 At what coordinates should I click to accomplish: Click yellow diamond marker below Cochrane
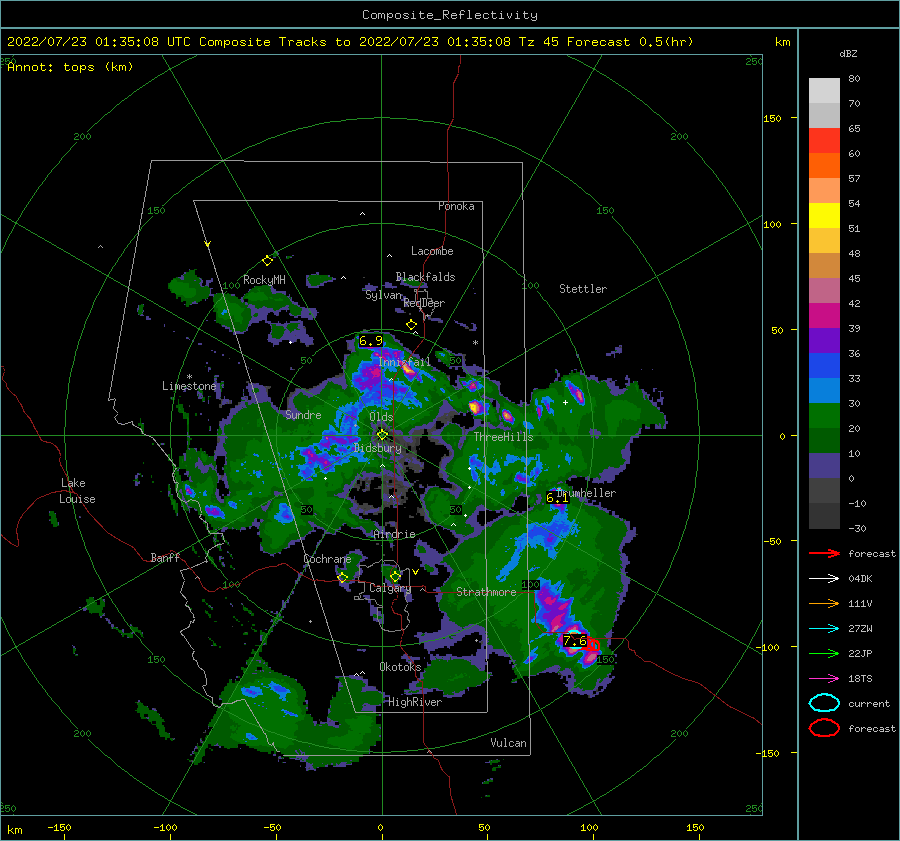(343, 577)
